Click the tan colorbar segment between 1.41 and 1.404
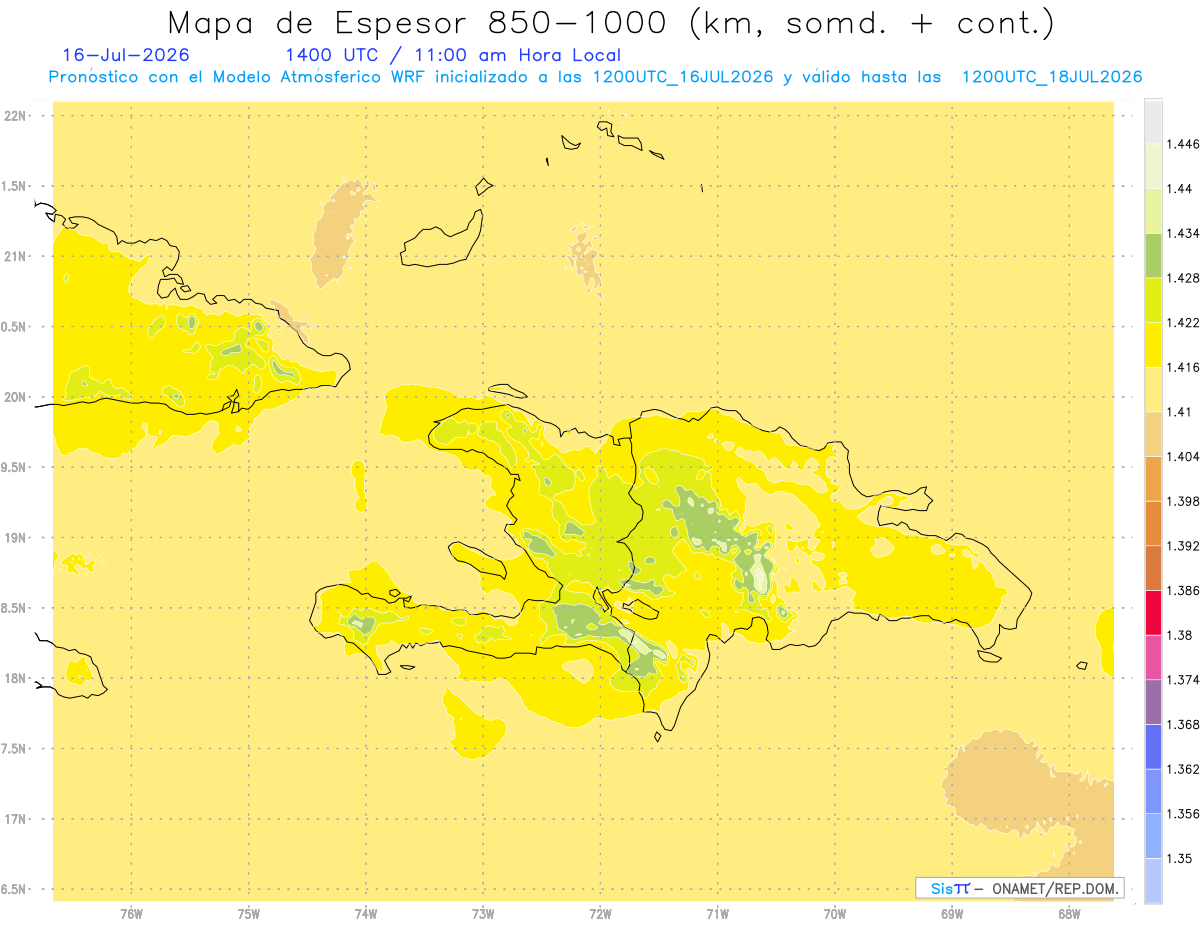 pos(1153,434)
